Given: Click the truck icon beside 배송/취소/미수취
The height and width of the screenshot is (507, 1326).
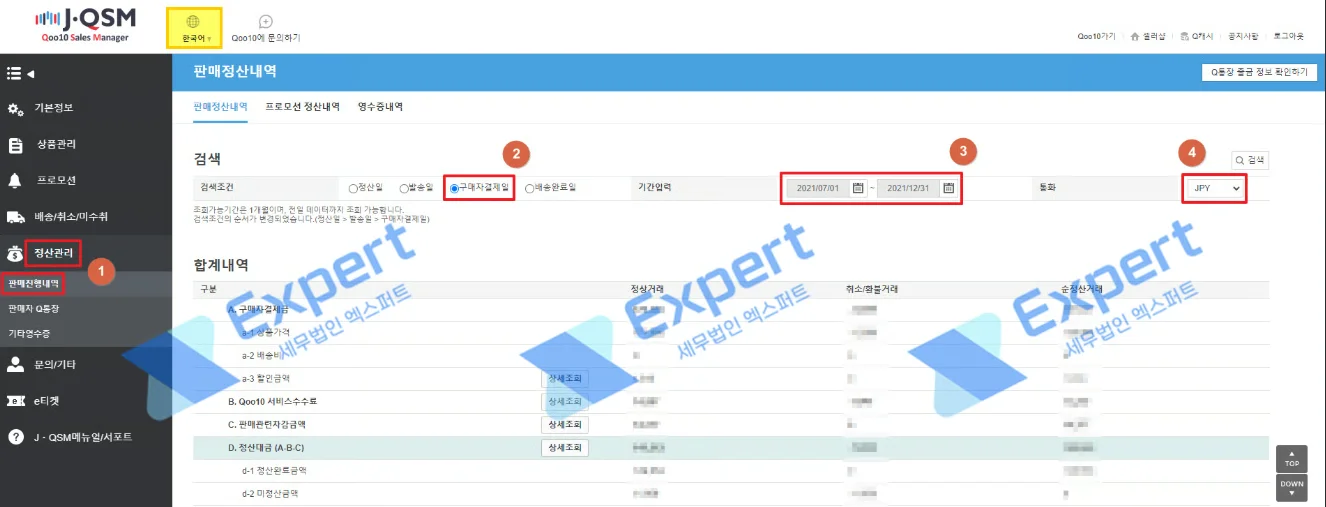Looking at the screenshot, I should coord(15,217).
